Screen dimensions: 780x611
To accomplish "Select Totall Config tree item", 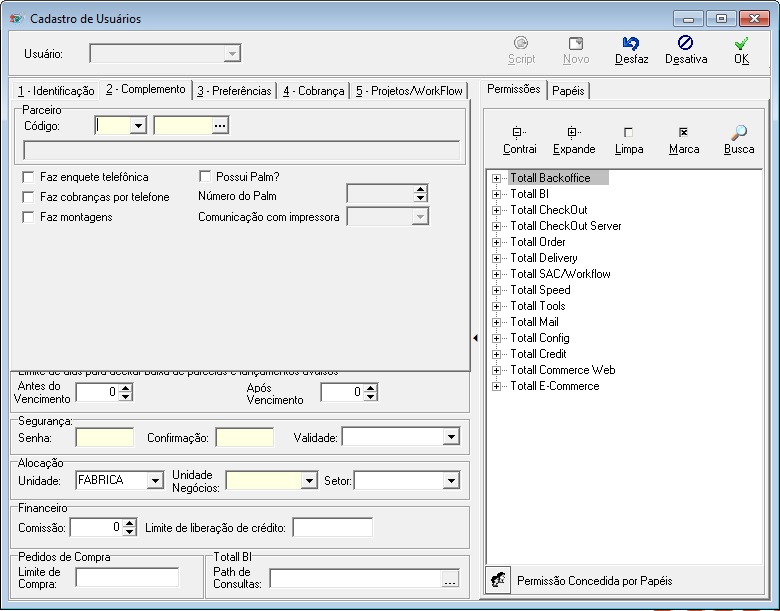I will point(540,338).
